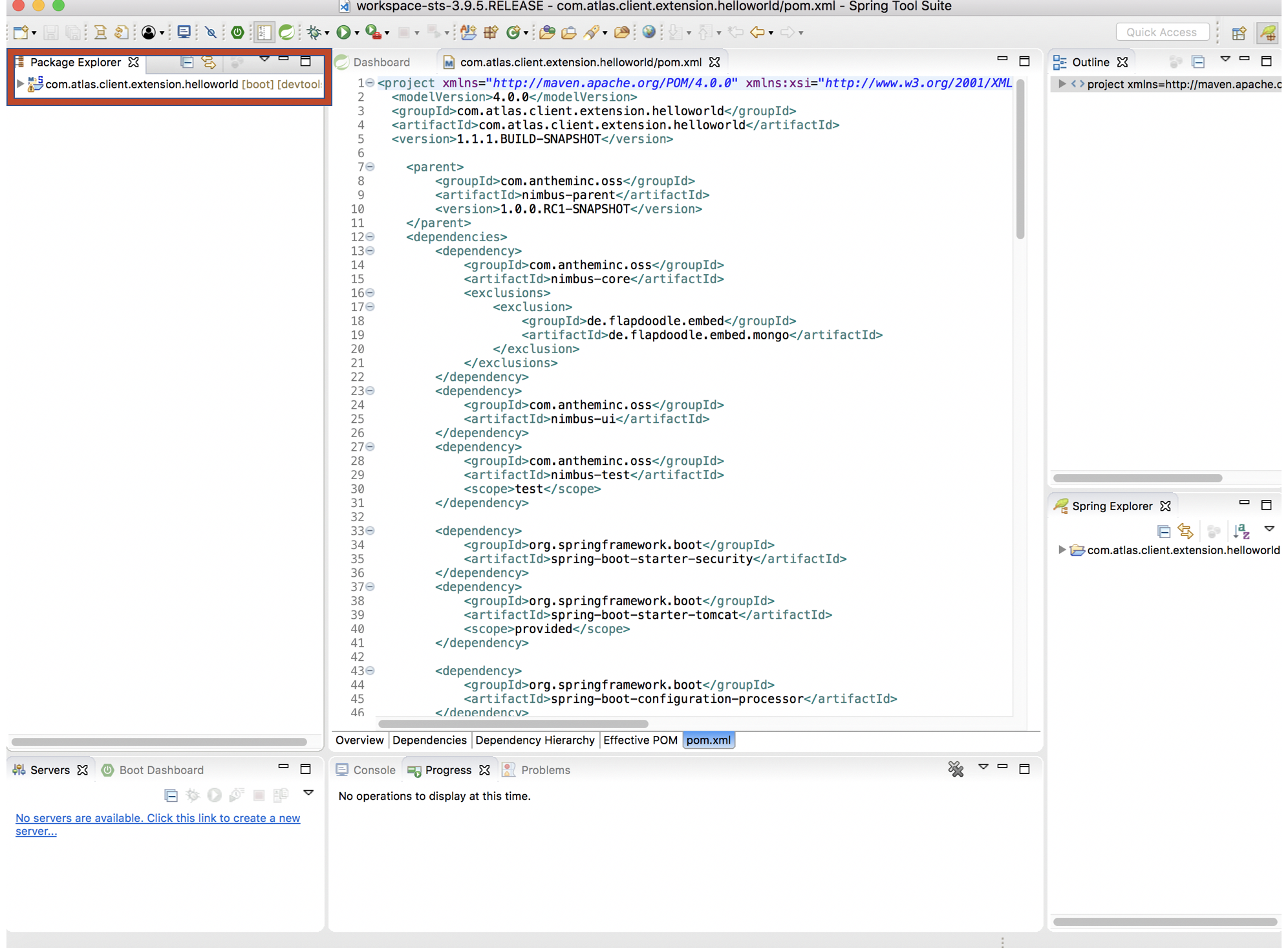Screen dimensions: 1288x948
Task: Click the Open Perspective icon
Action: [x=1239, y=33]
